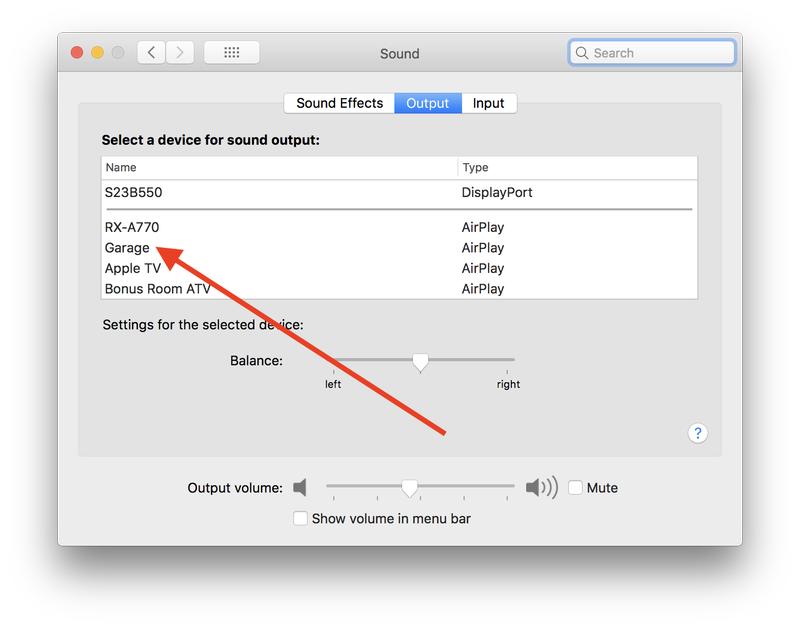Enable the Mute checkbox
The image size is (800, 628).
[x=576, y=488]
